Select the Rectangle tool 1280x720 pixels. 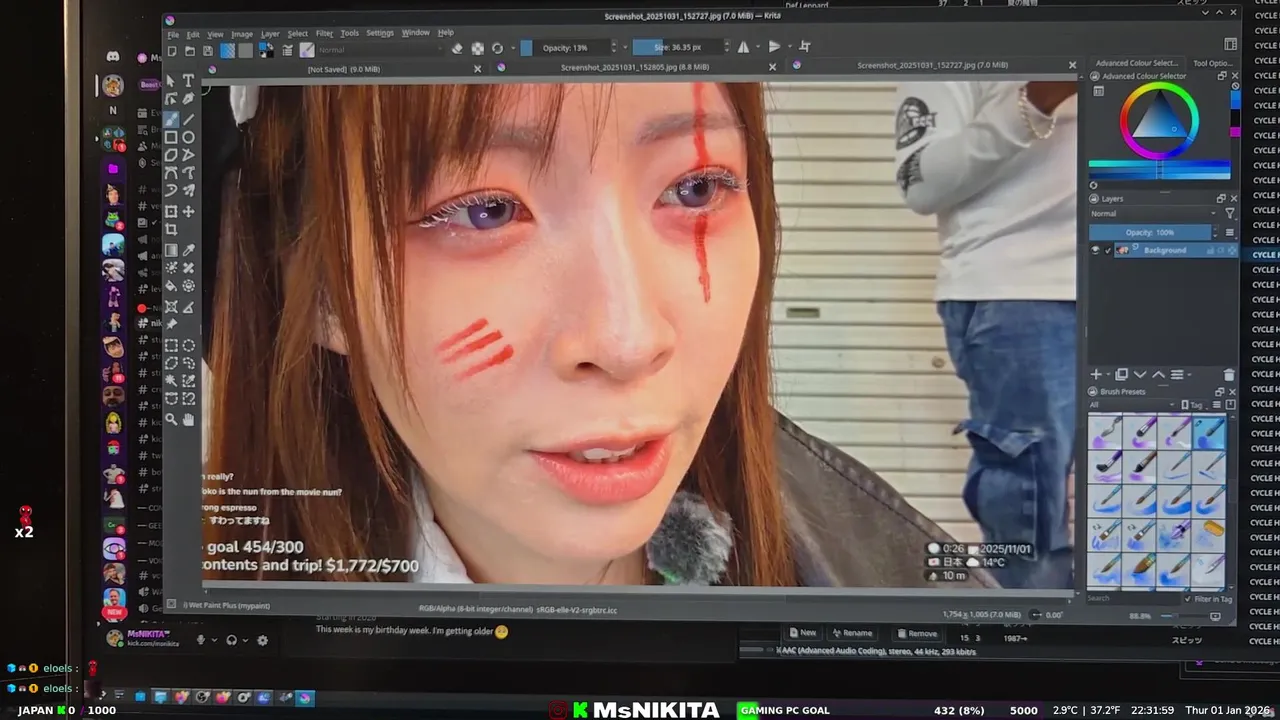point(171,137)
